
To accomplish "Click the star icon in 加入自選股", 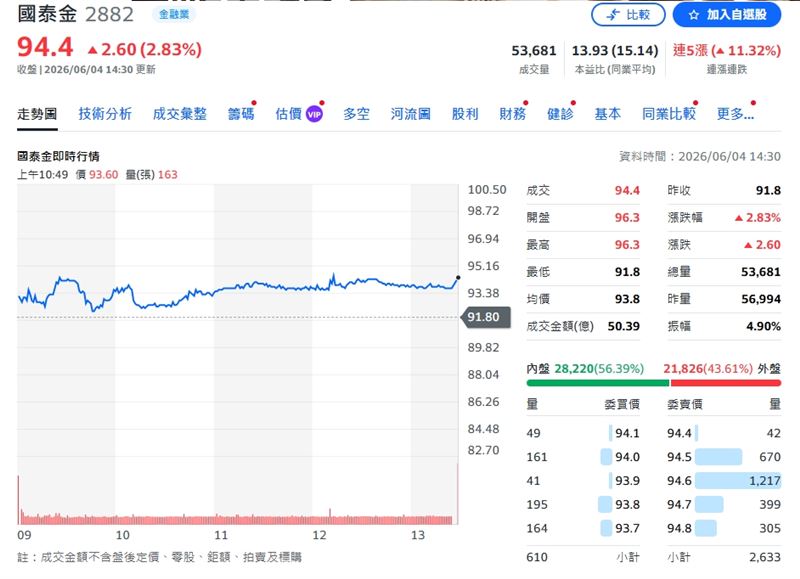I will point(693,15).
